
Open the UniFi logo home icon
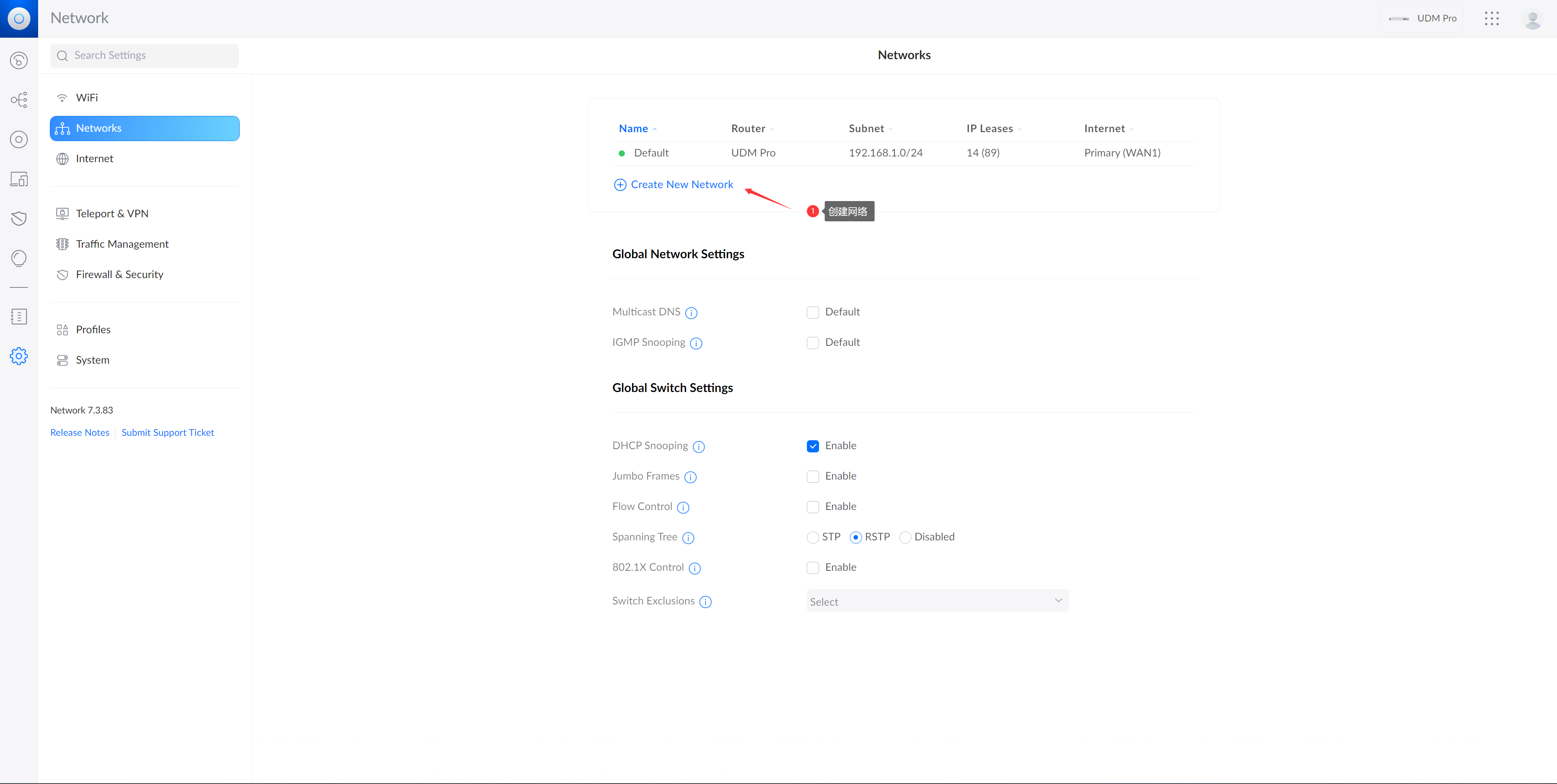(19, 19)
